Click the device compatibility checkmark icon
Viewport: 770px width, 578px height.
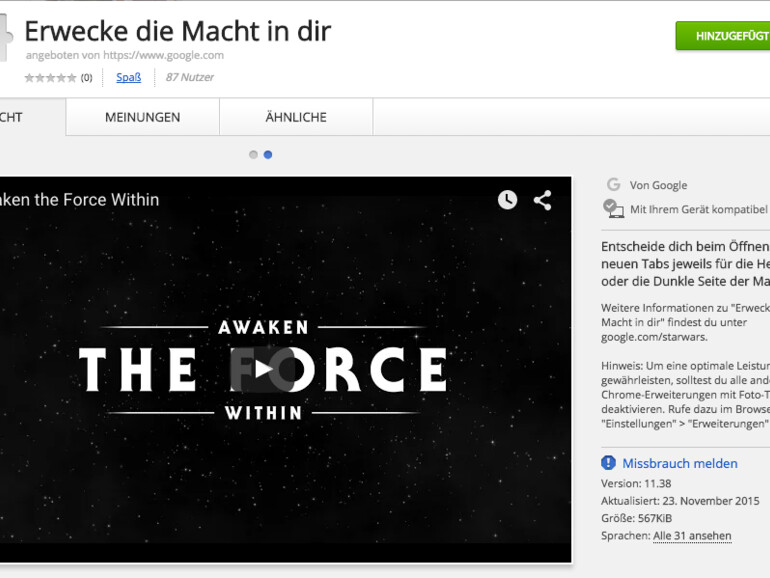(613, 209)
